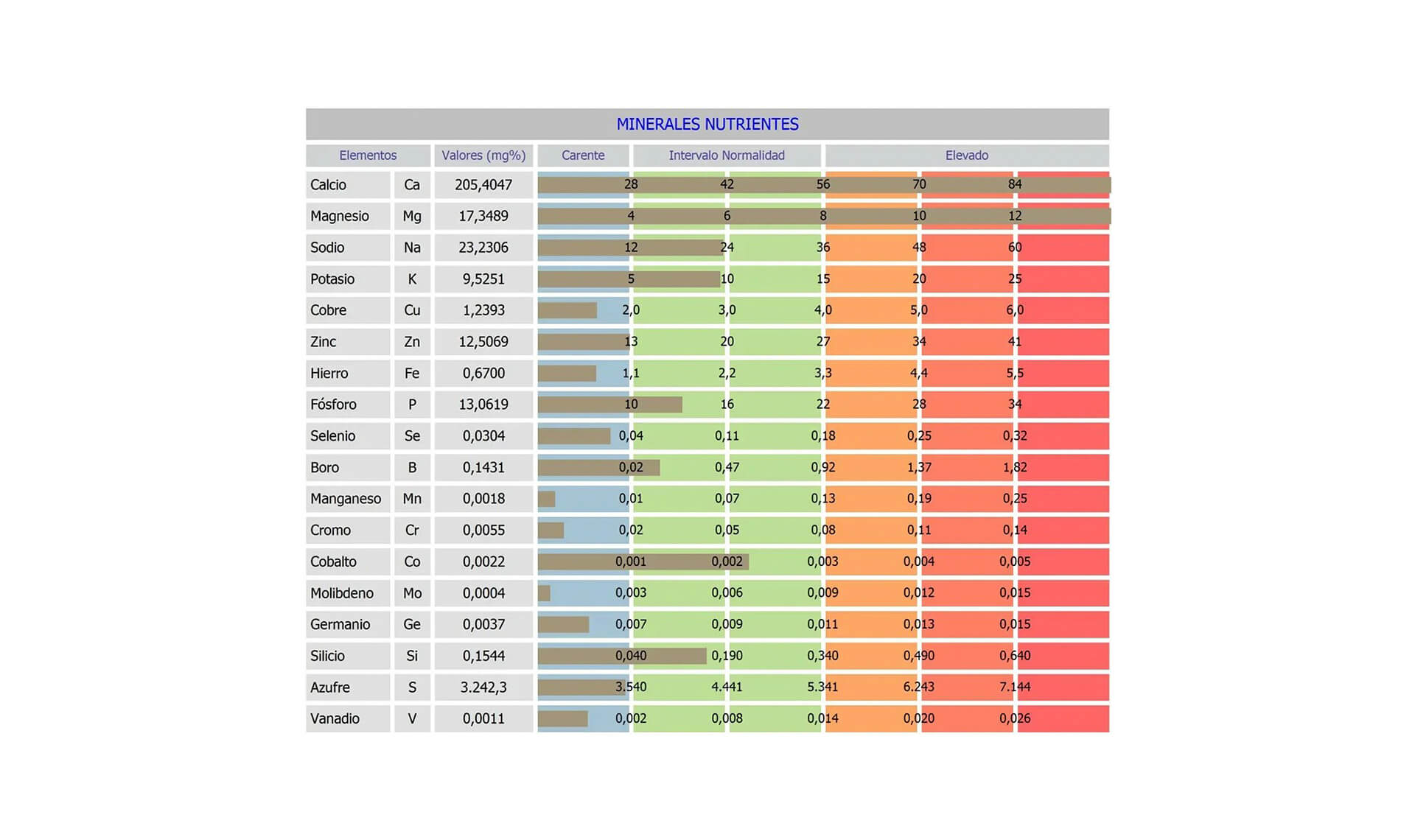Image resolution: width=1415 pixels, height=840 pixels.
Task: Click the Cobalto brown level bar
Action: click(643, 562)
